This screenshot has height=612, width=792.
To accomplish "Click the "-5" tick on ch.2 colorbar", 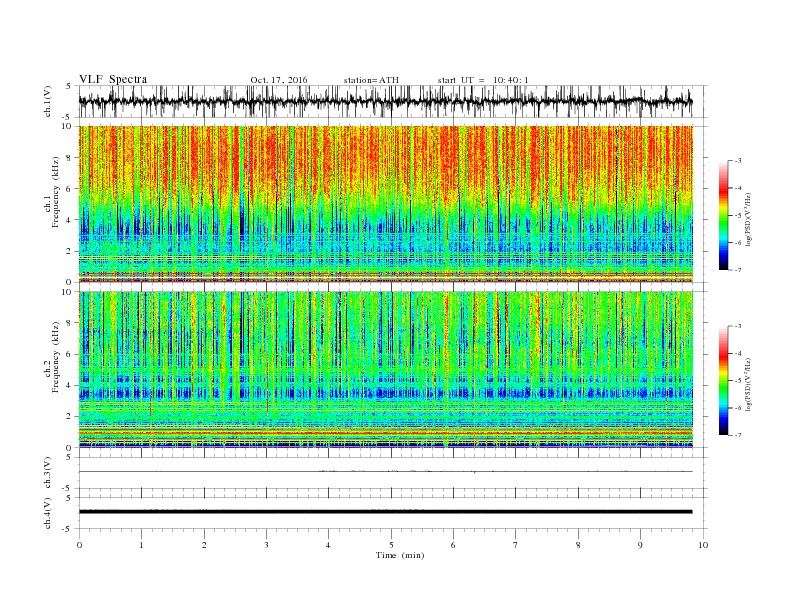I will (x=738, y=381).
